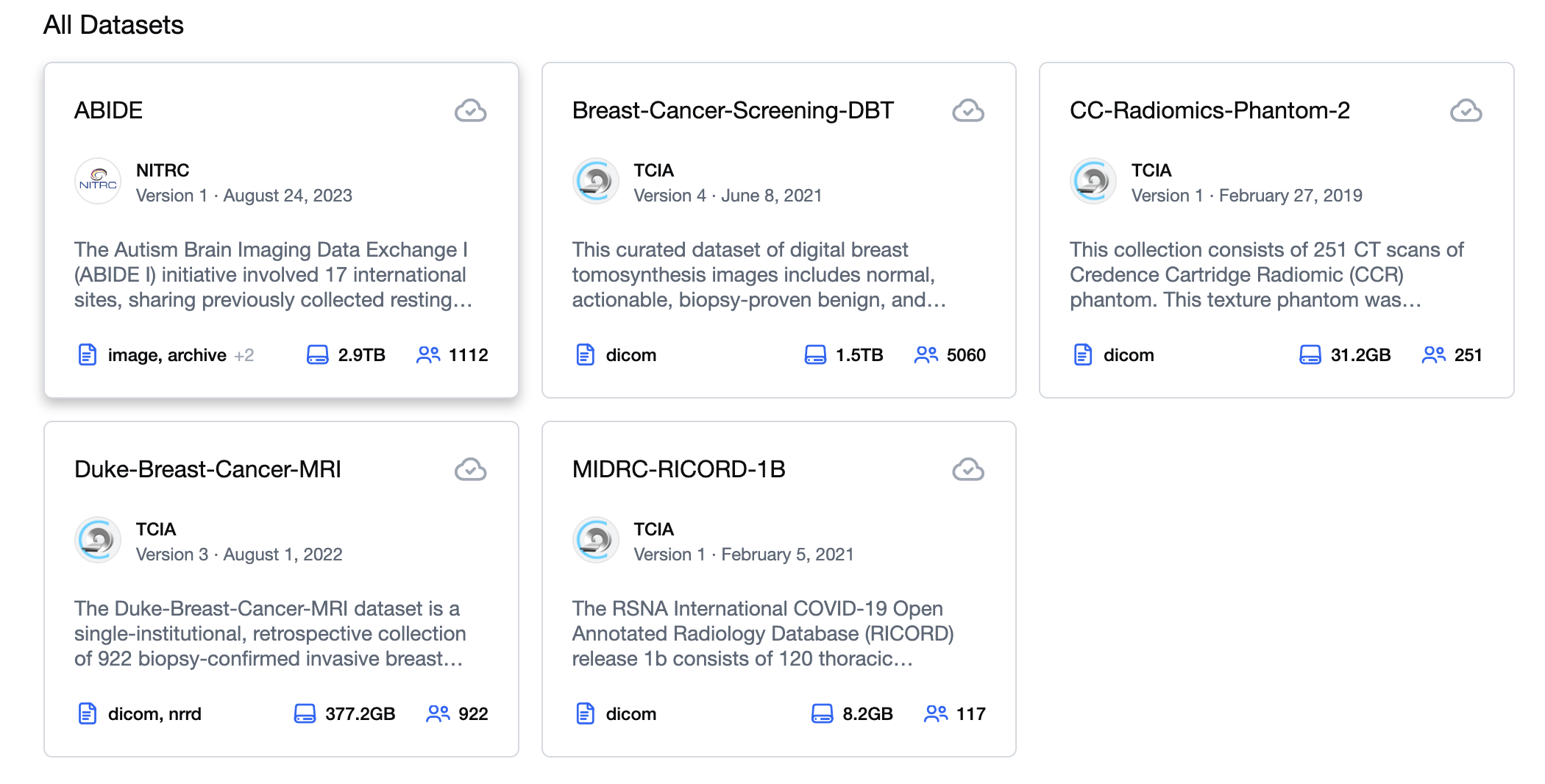Click storage size icon beside 1.5TB
1545x784 pixels.
click(x=815, y=354)
